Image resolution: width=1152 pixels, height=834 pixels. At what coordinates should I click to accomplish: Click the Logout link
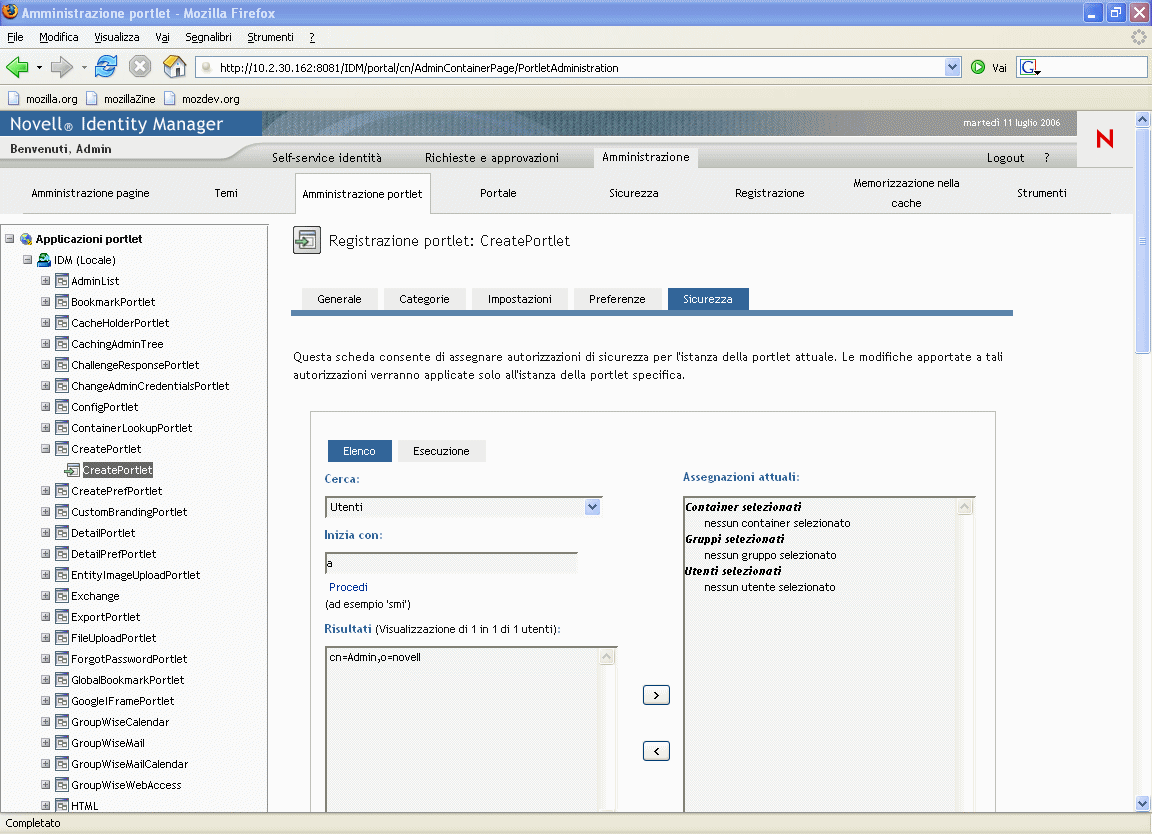(x=1005, y=158)
